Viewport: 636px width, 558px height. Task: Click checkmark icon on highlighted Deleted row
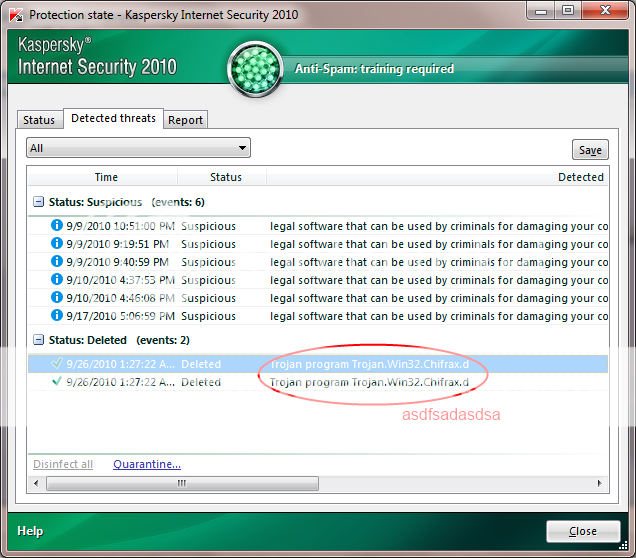pos(57,363)
